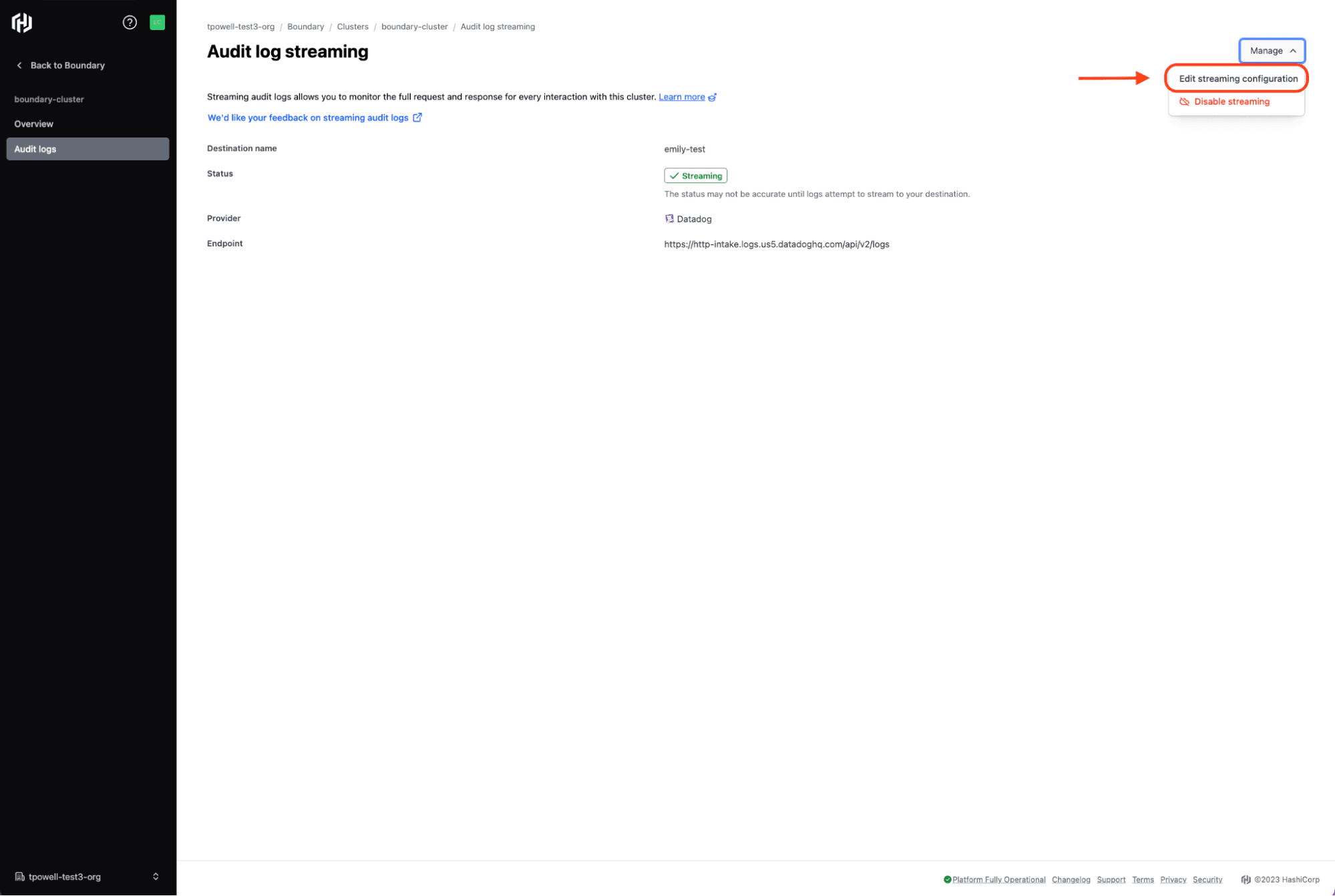Screen dimensions: 1335x896
Task: Click the Clusters breadcrumb
Action: (353, 27)
